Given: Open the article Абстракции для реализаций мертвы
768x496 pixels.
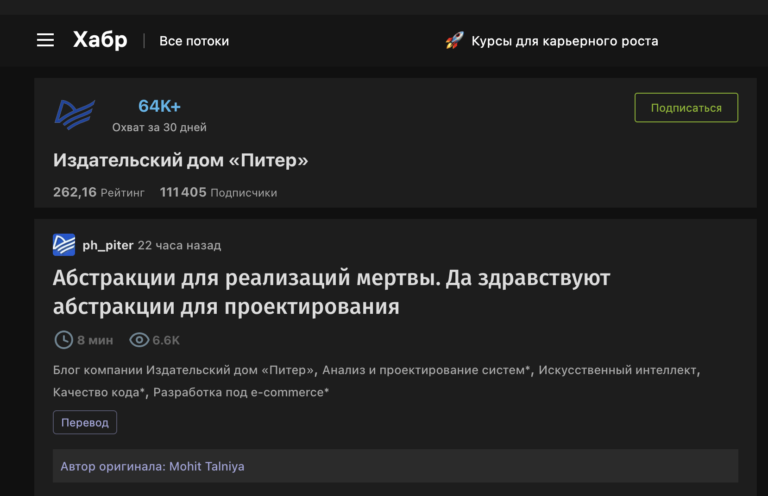Looking at the screenshot, I should click(x=332, y=292).
